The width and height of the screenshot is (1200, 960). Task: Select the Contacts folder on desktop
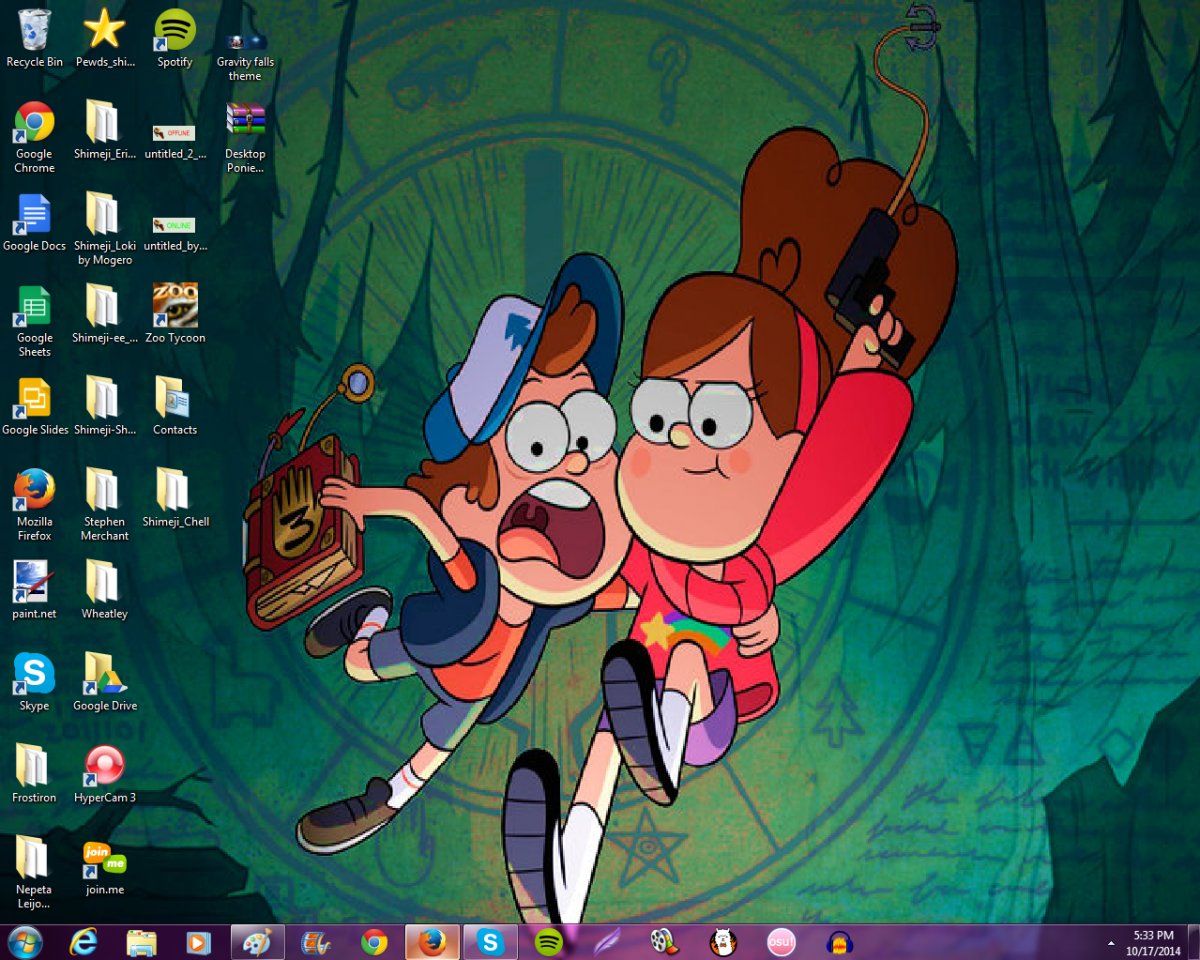(x=175, y=398)
